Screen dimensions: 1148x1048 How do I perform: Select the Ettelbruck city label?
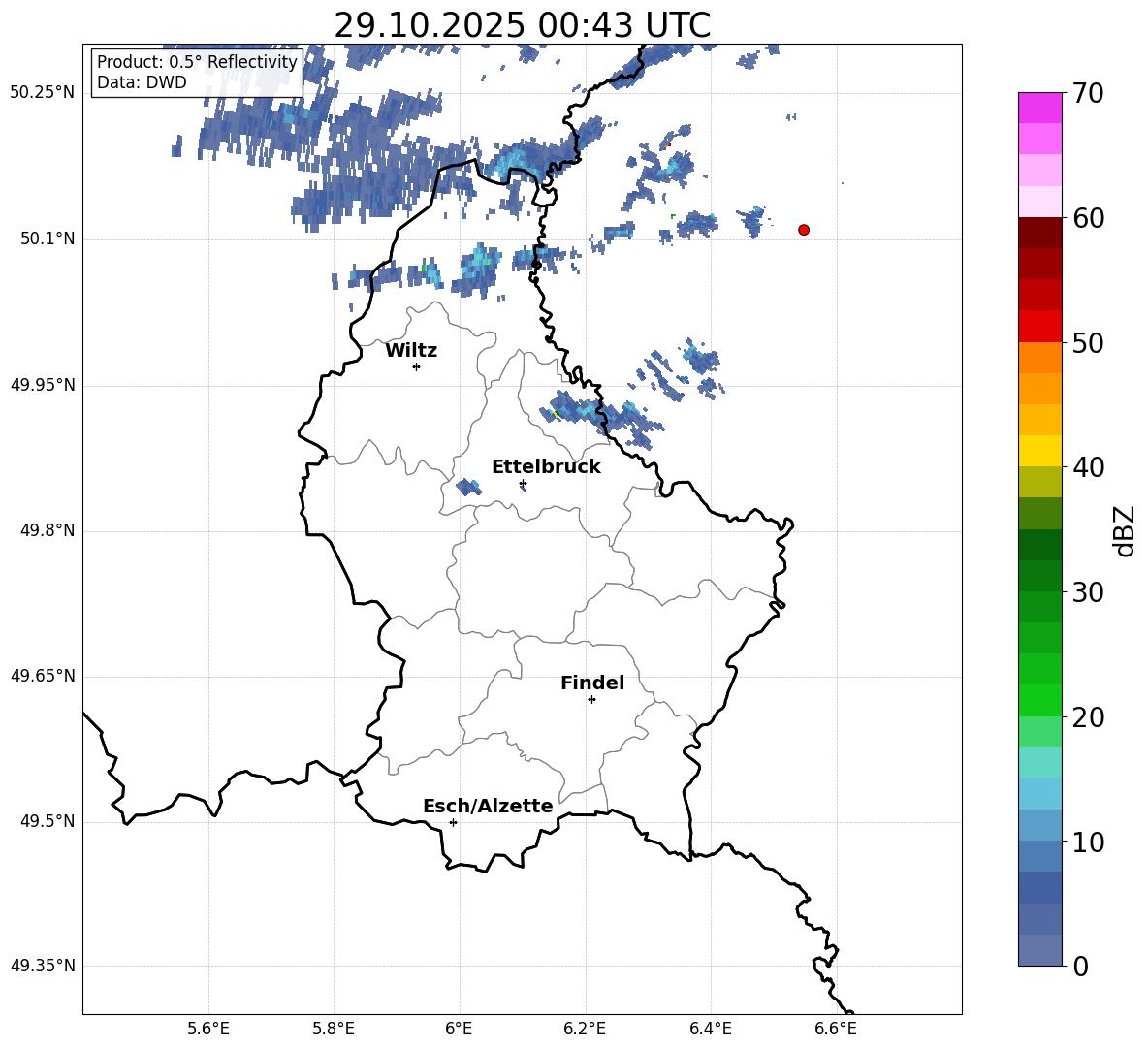click(546, 467)
